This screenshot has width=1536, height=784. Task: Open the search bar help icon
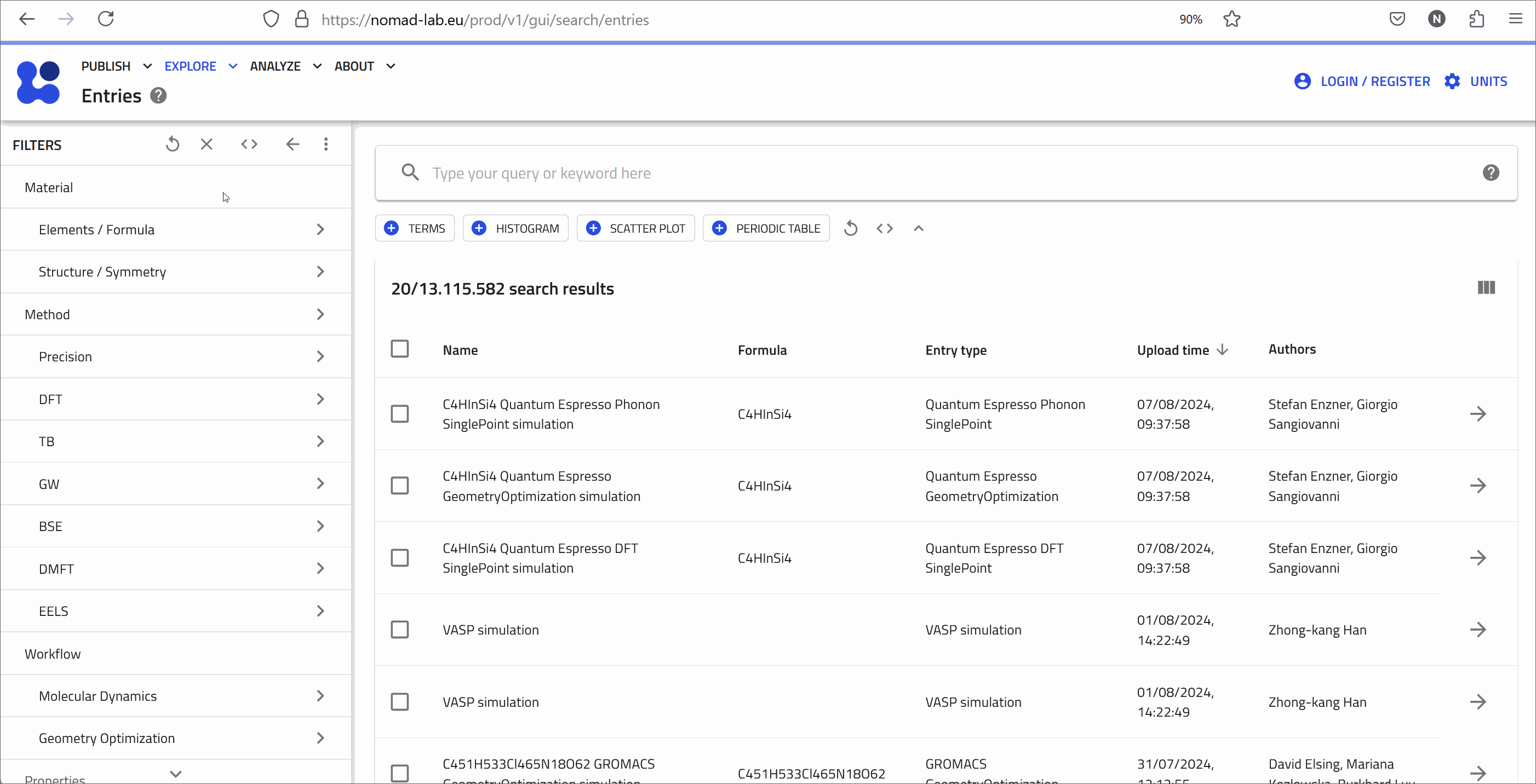coord(1491,173)
